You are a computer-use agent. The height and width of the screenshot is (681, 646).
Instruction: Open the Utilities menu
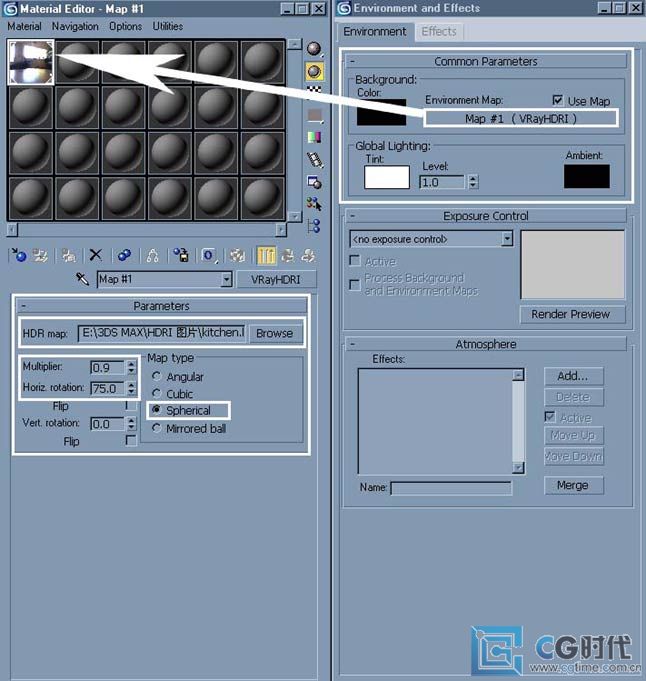click(x=168, y=26)
